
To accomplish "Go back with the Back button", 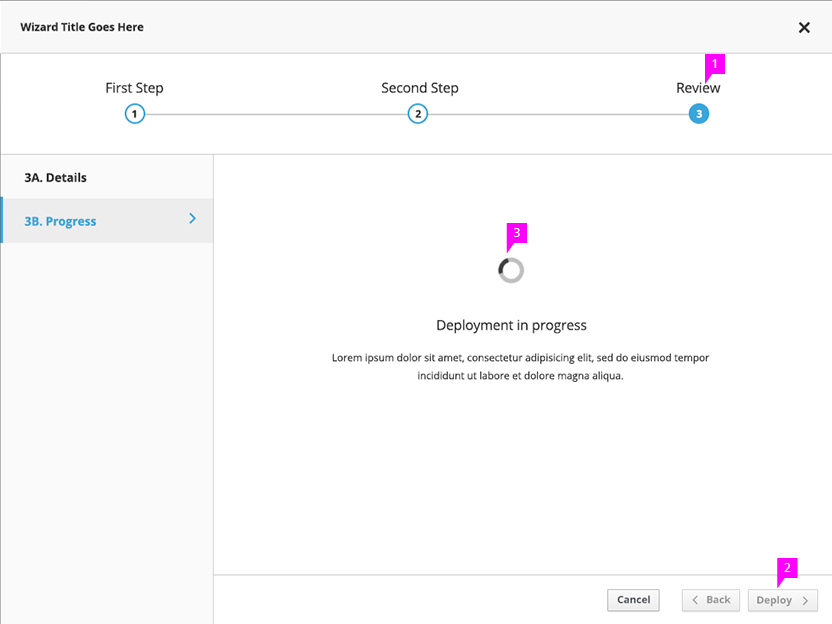I will click(710, 600).
